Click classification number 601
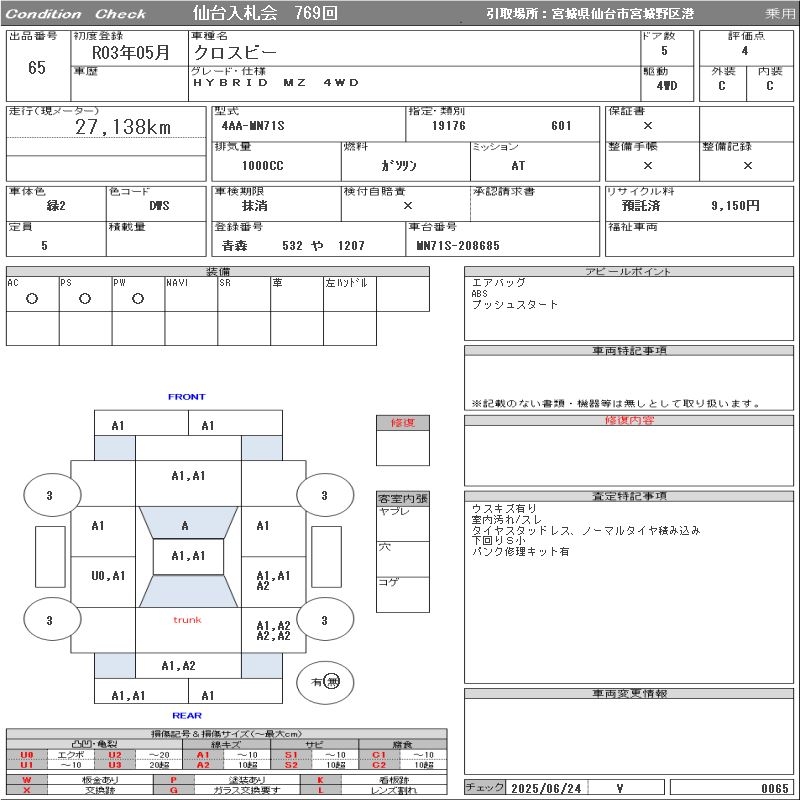This screenshot has height=800, width=800. pos(561,126)
